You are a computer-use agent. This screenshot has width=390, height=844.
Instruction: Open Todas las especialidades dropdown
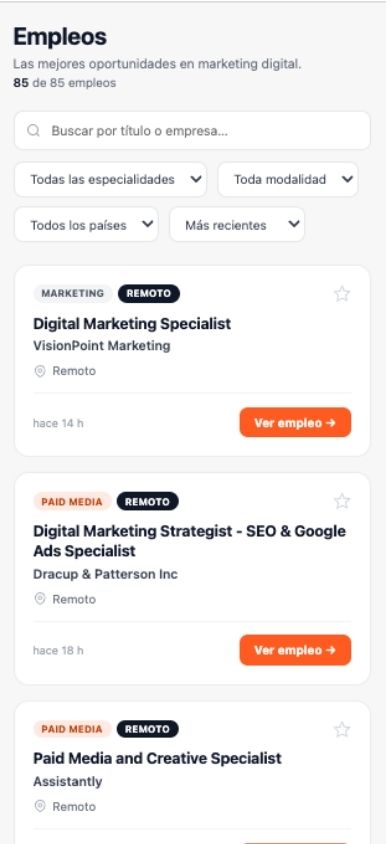click(110, 179)
